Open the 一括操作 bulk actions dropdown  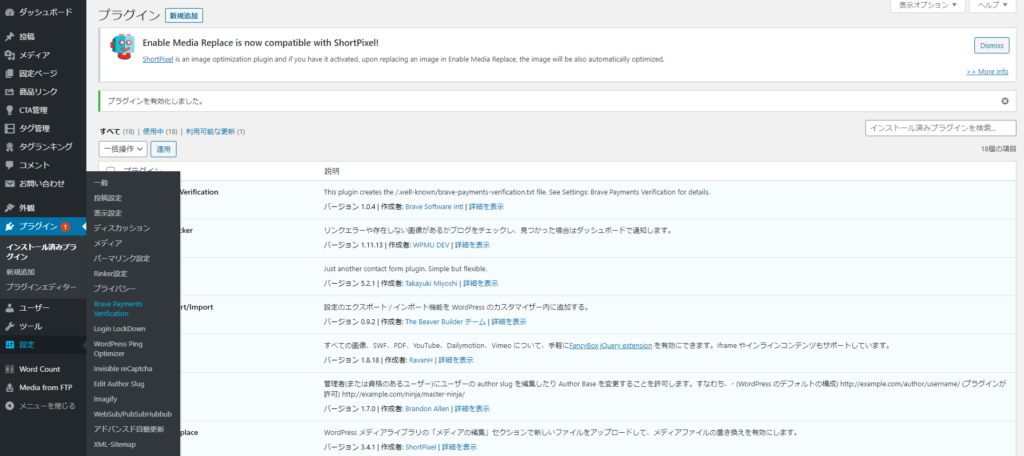point(129,149)
